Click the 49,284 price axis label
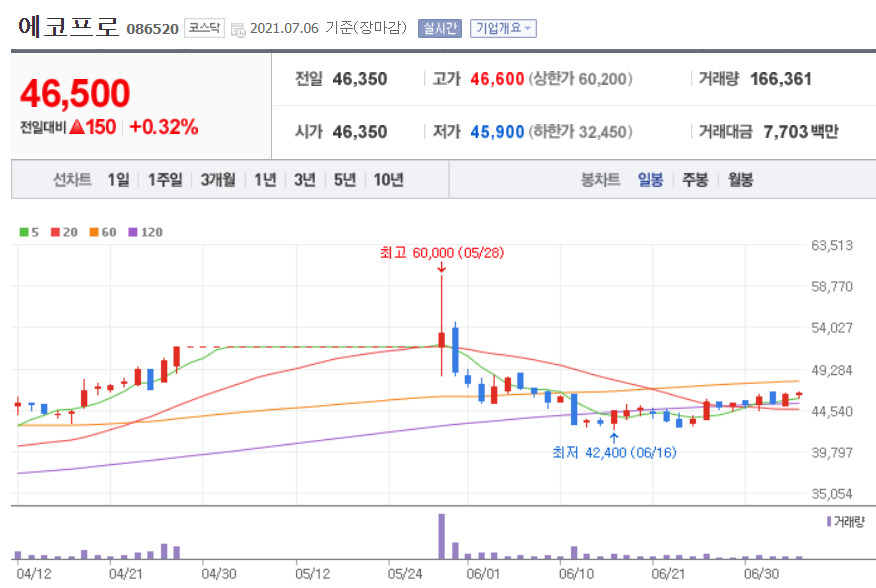This screenshot has width=876, height=588. click(x=832, y=370)
